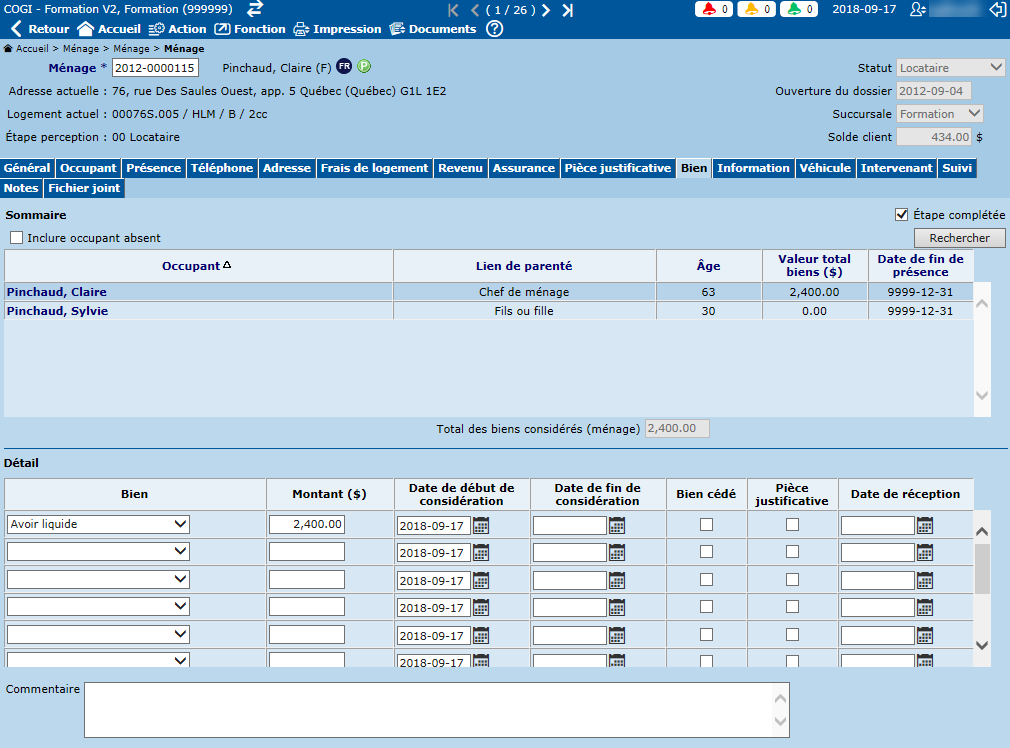This screenshot has height=748, width=1010.
Task: Go to the first record arrow icon
Action: pos(454,10)
